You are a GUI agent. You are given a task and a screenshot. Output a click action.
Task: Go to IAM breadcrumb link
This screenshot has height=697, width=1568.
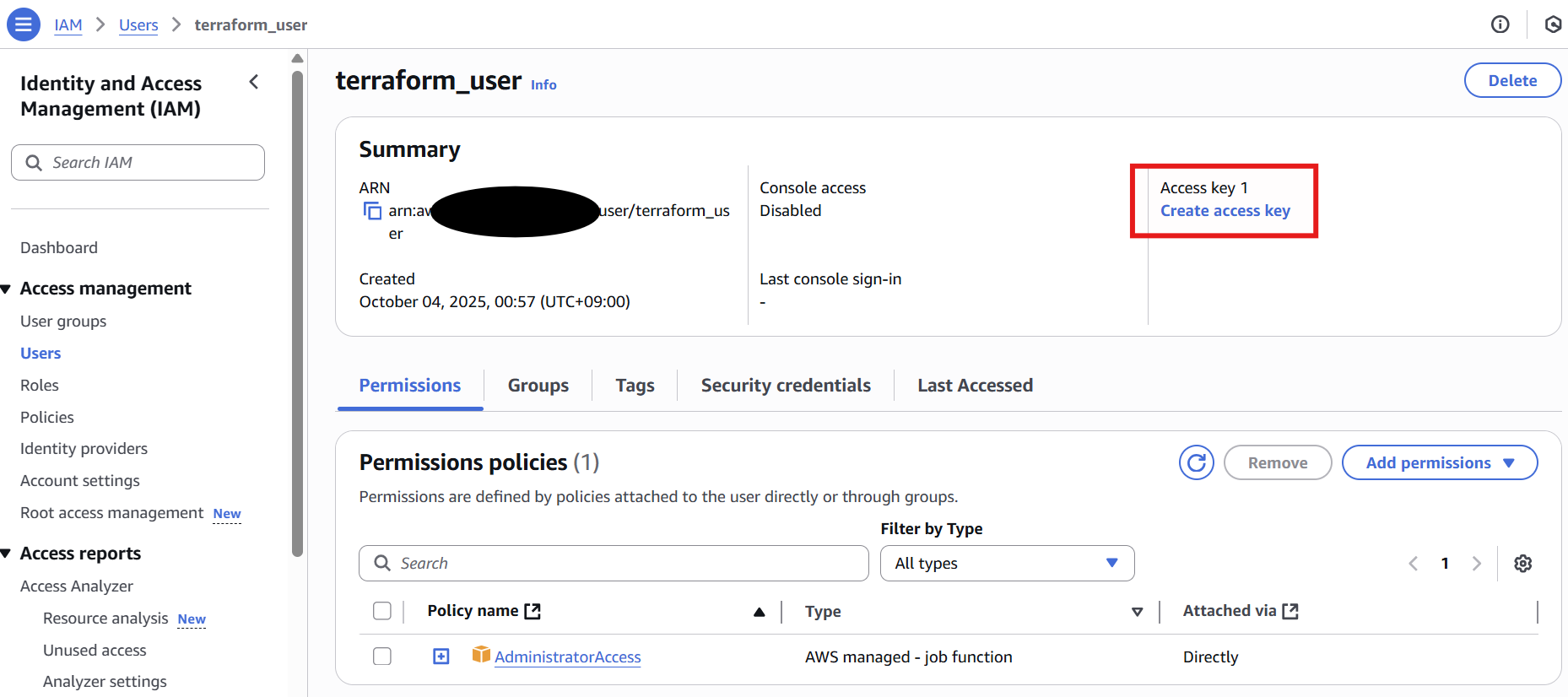point(68,24)
